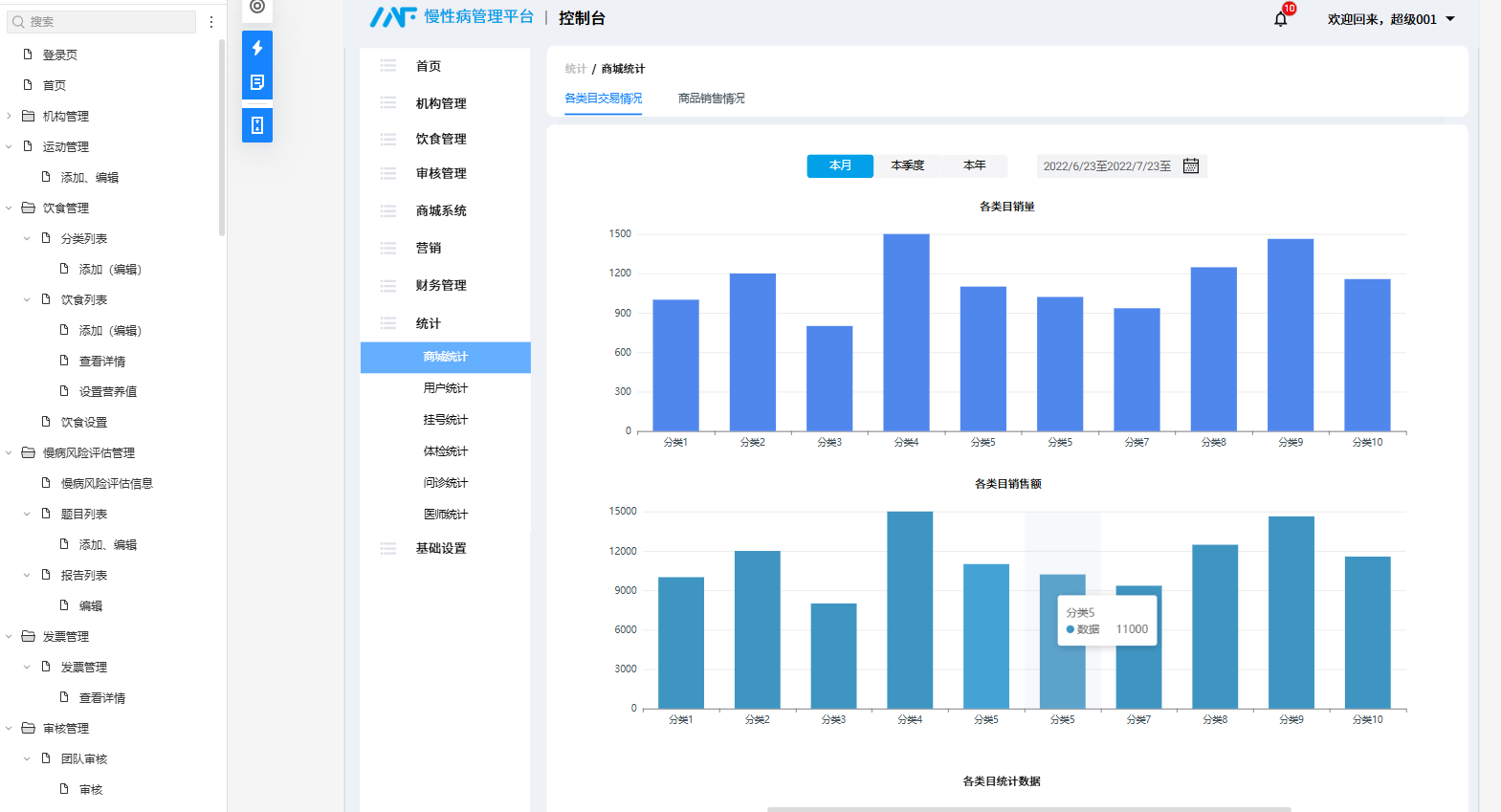Select the 本月 time range option
Viewport: 1501px width, 812px height.
[x=840, y=165]
